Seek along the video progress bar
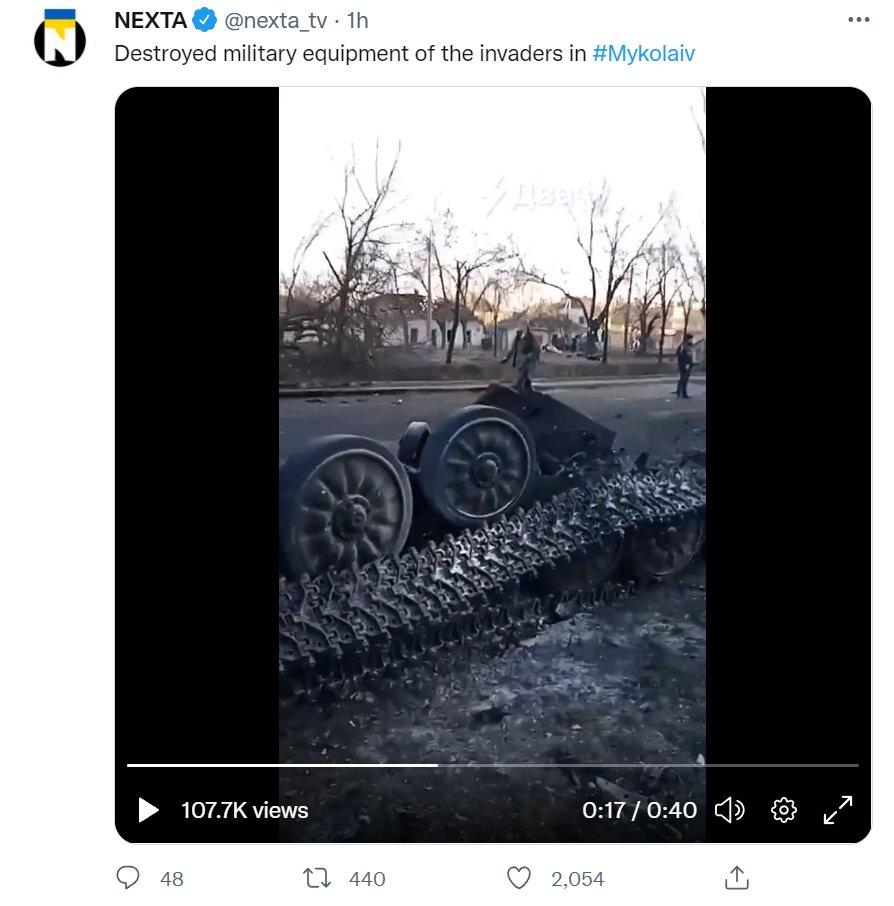 point(492,765)
